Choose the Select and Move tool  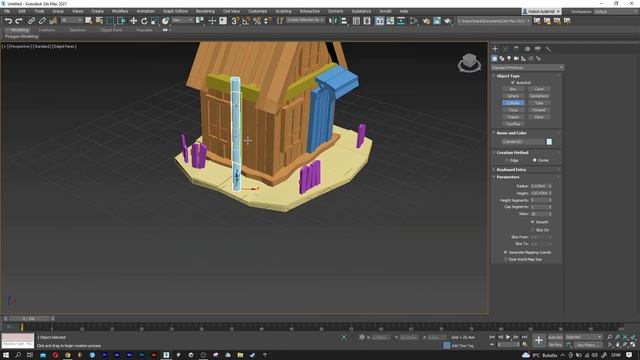click(133, 21)
